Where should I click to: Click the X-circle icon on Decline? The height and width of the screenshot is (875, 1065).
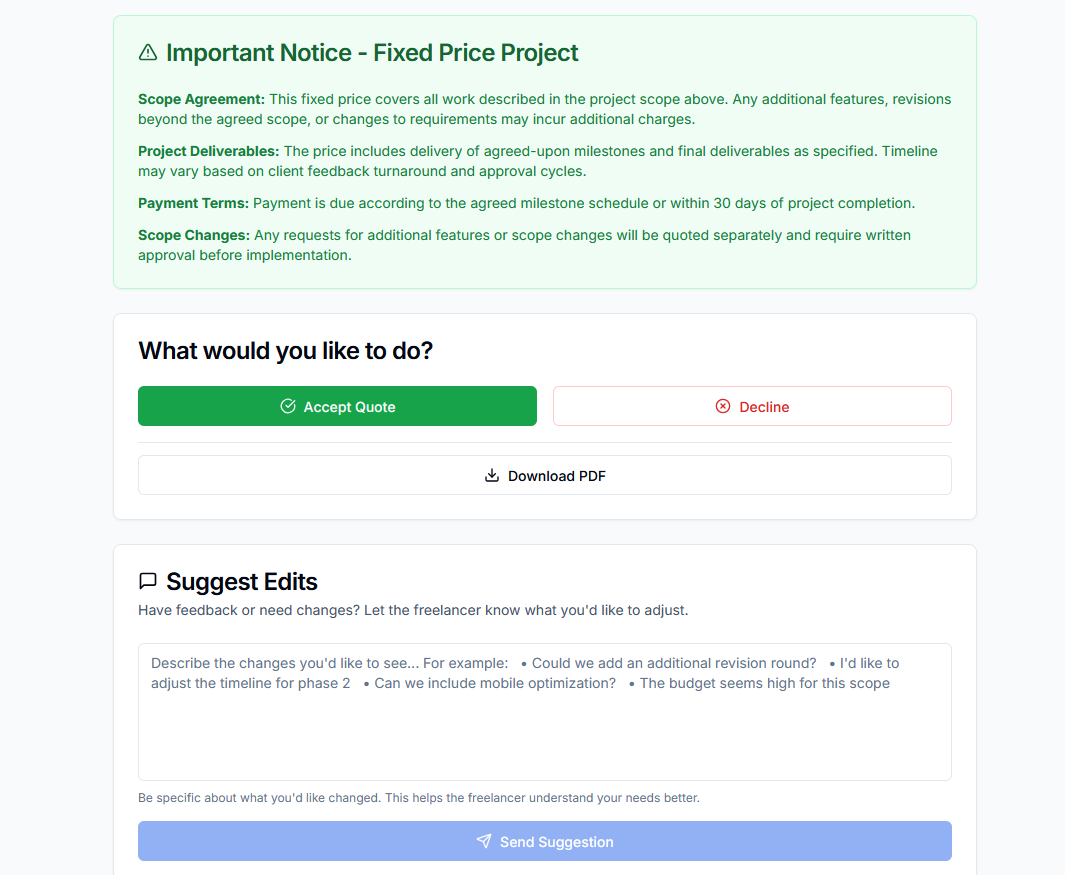click(x=723, y=406)
